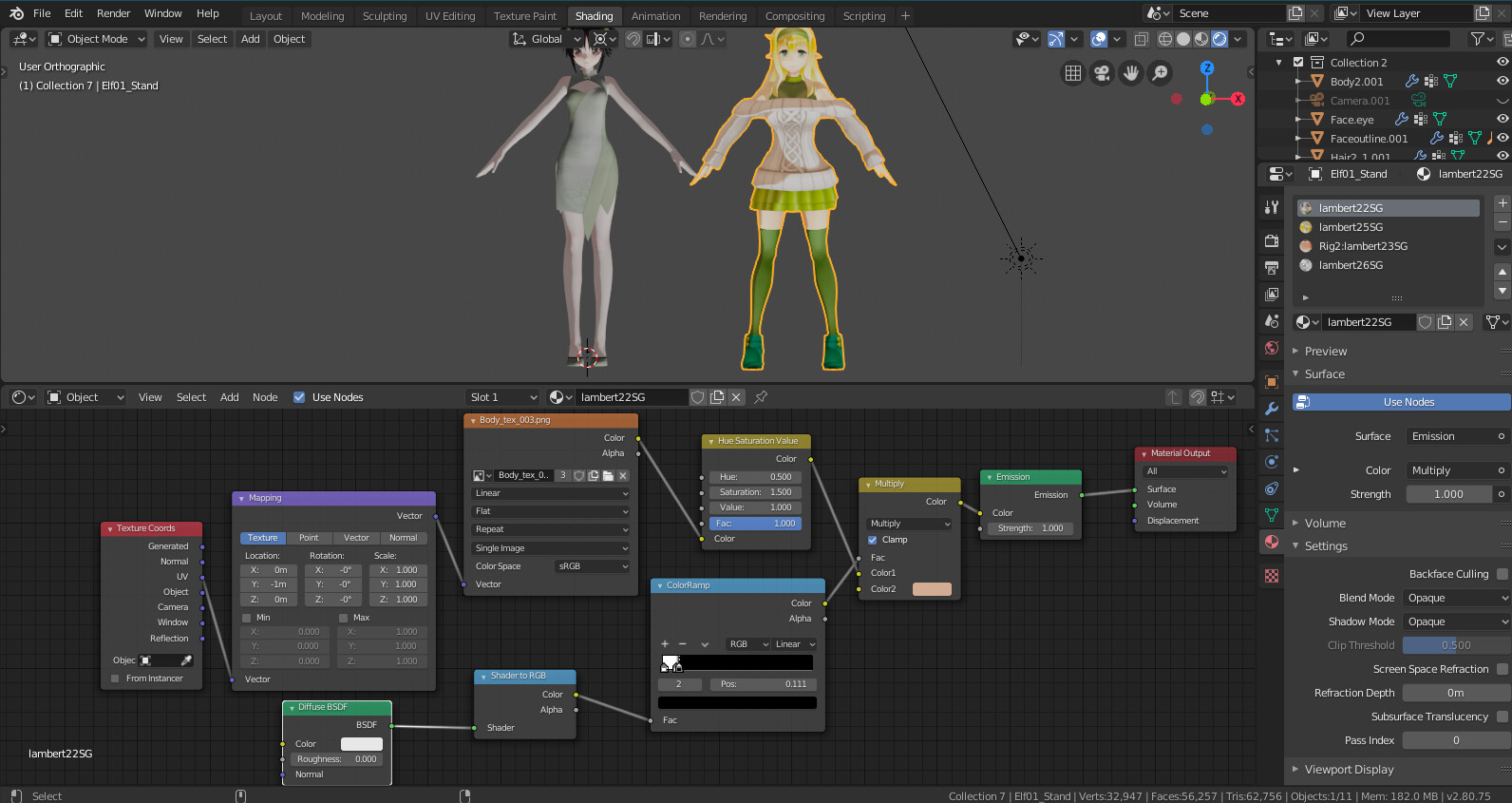Toggle X-ray display in viewport header

click(x=1142, y=39)
